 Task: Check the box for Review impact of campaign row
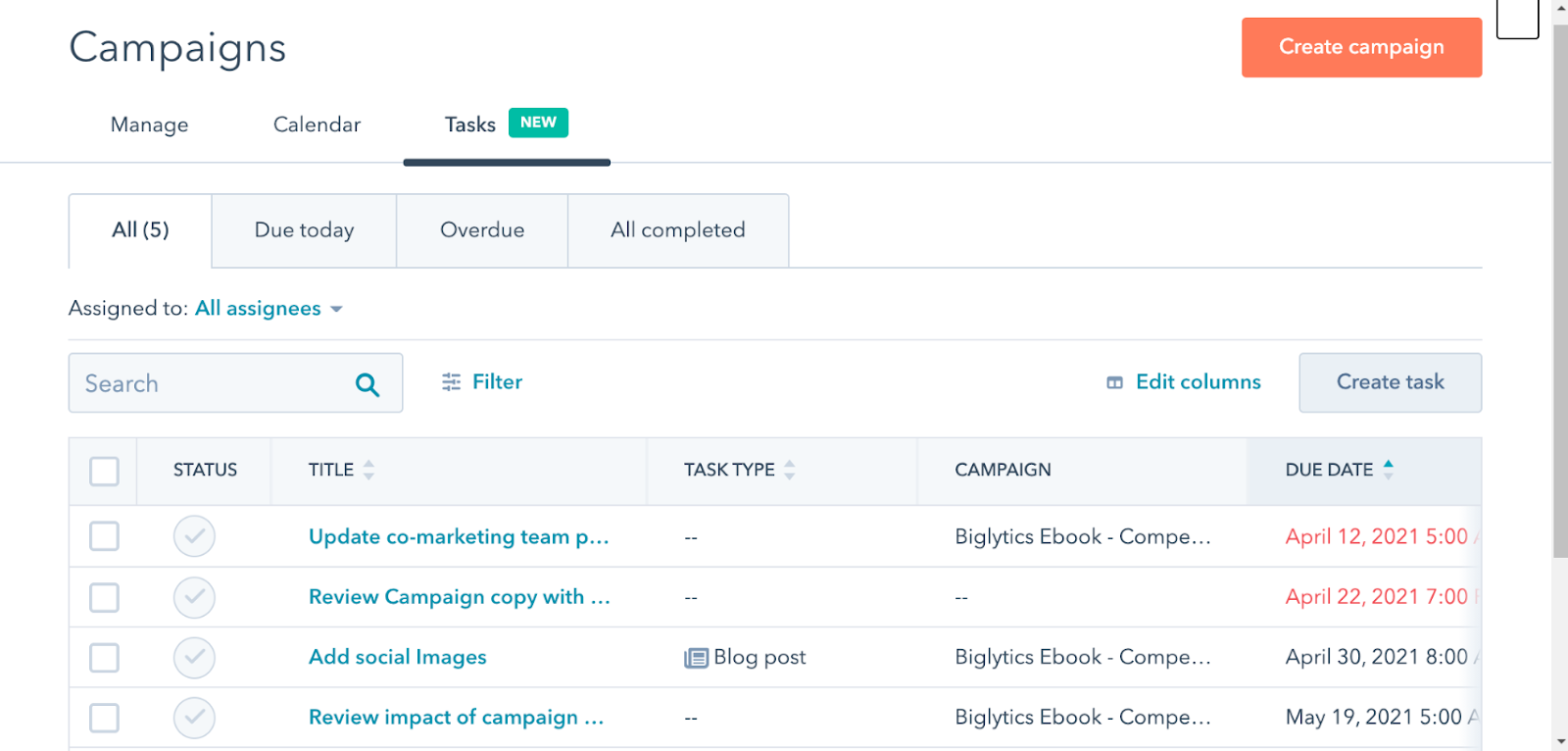[104, 718]
